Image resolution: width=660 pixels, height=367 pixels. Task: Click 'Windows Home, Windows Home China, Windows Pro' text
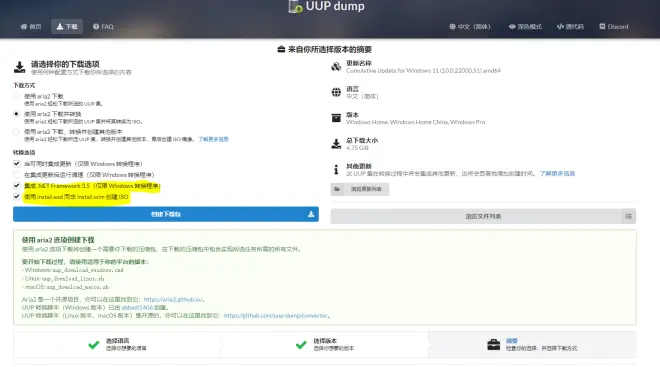coord(415,122)
